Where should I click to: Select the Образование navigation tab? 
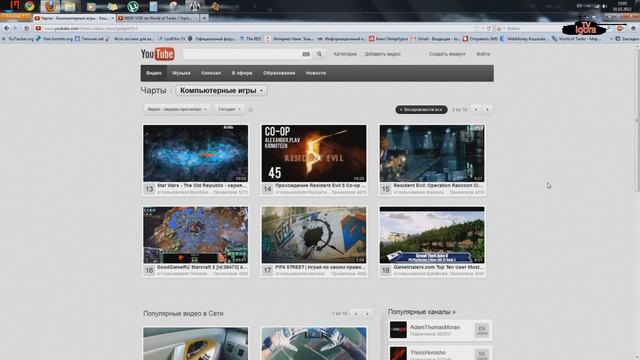(x=279, y=73)
